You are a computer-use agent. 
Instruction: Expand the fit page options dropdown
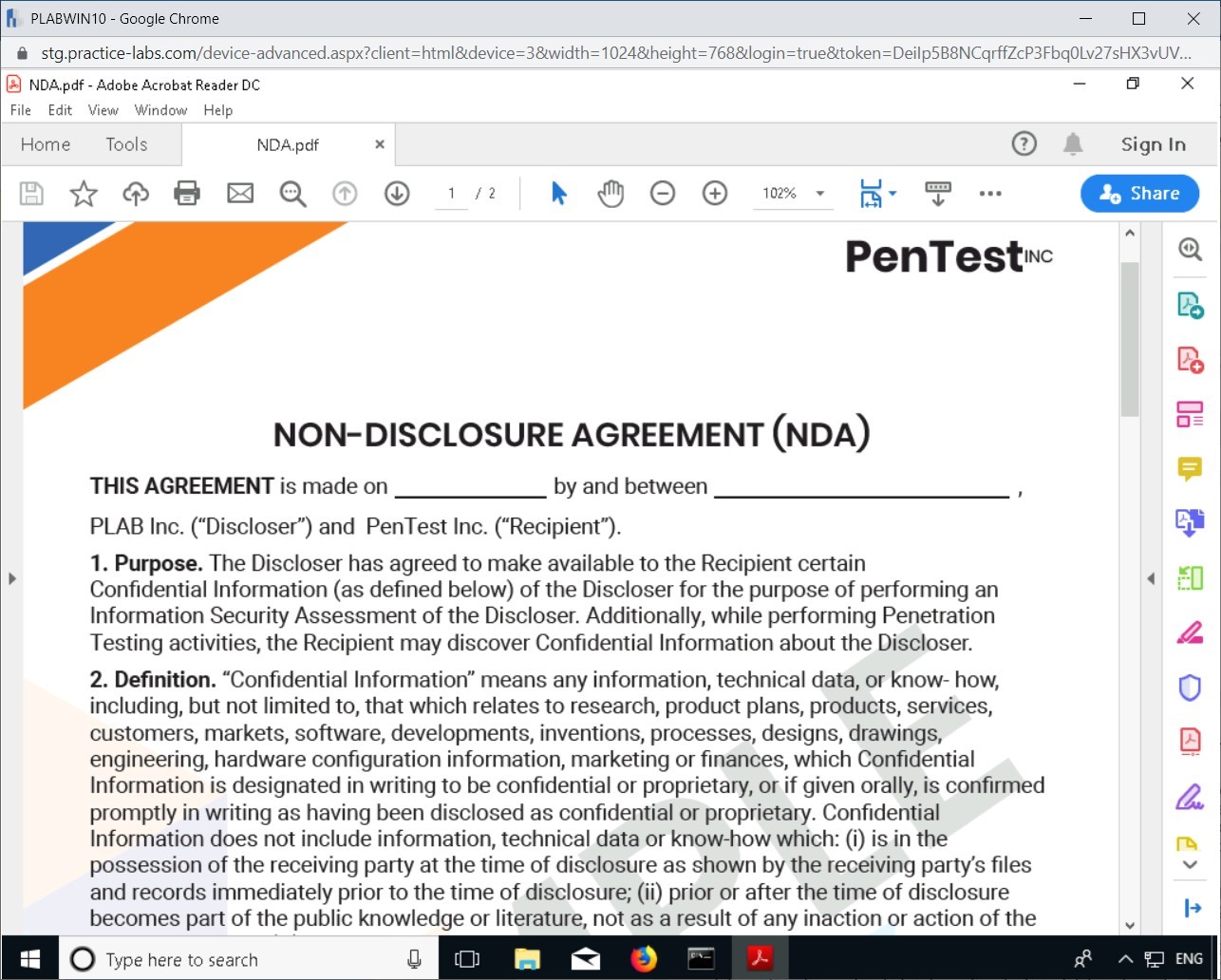(892, 194)
